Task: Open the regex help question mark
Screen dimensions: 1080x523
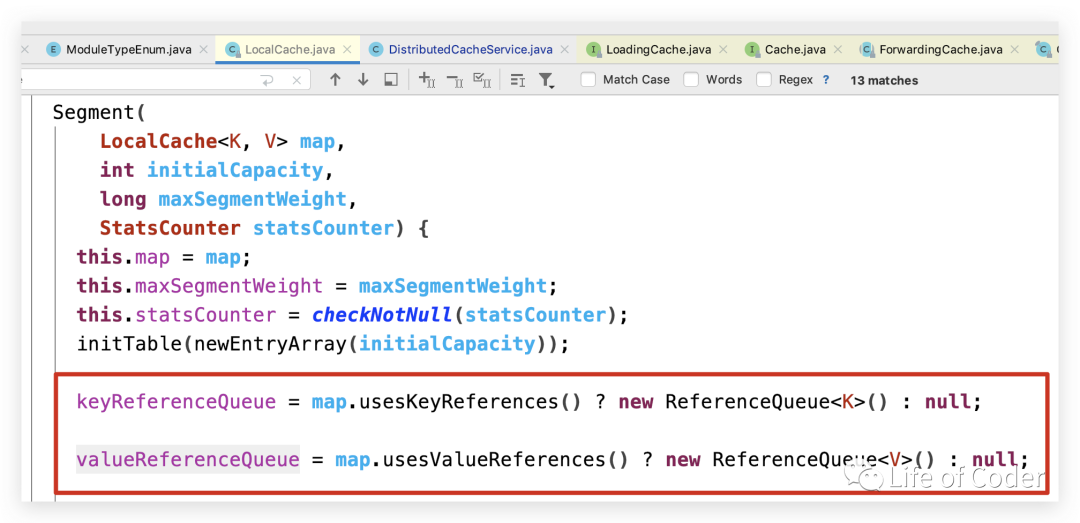Action: pos(826,80)
